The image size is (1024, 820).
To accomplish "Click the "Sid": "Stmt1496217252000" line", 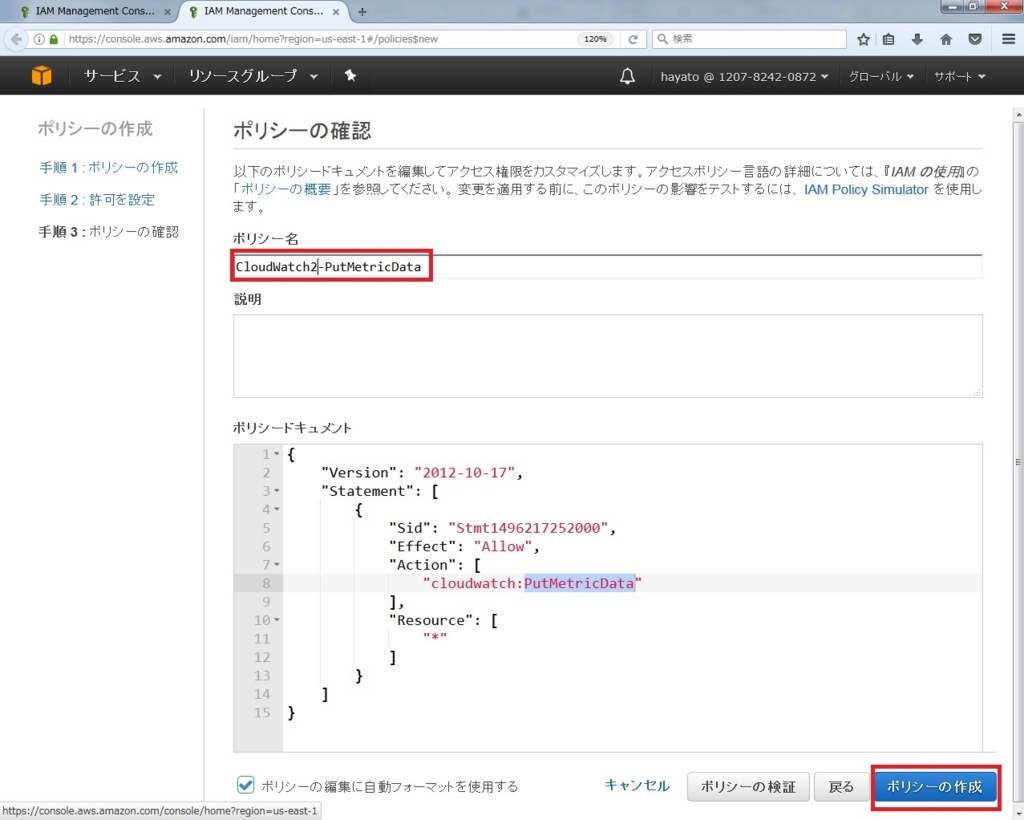I will coord(502,528).
